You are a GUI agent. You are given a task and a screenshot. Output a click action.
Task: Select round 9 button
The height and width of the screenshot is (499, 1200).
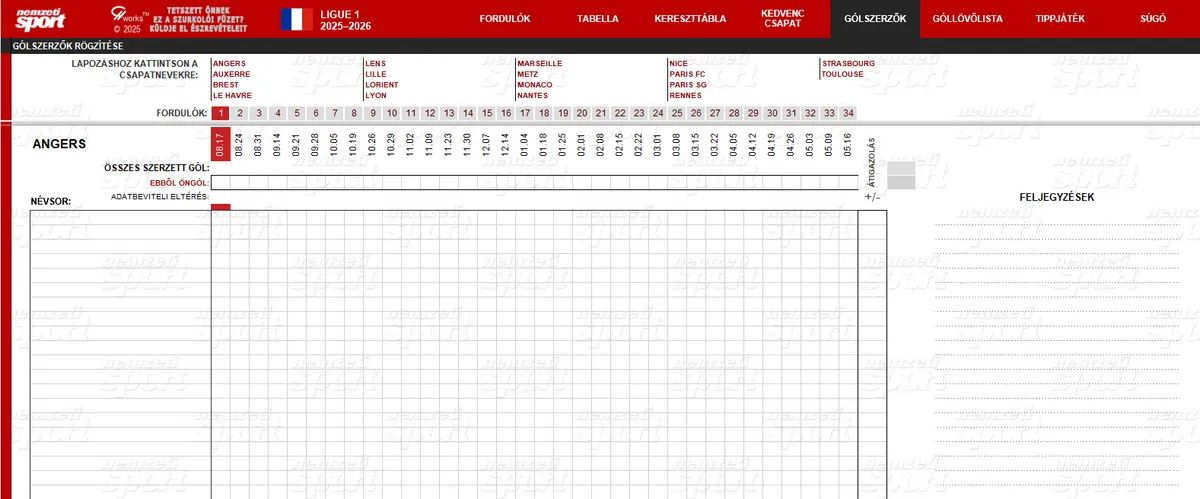coord(372,113)
